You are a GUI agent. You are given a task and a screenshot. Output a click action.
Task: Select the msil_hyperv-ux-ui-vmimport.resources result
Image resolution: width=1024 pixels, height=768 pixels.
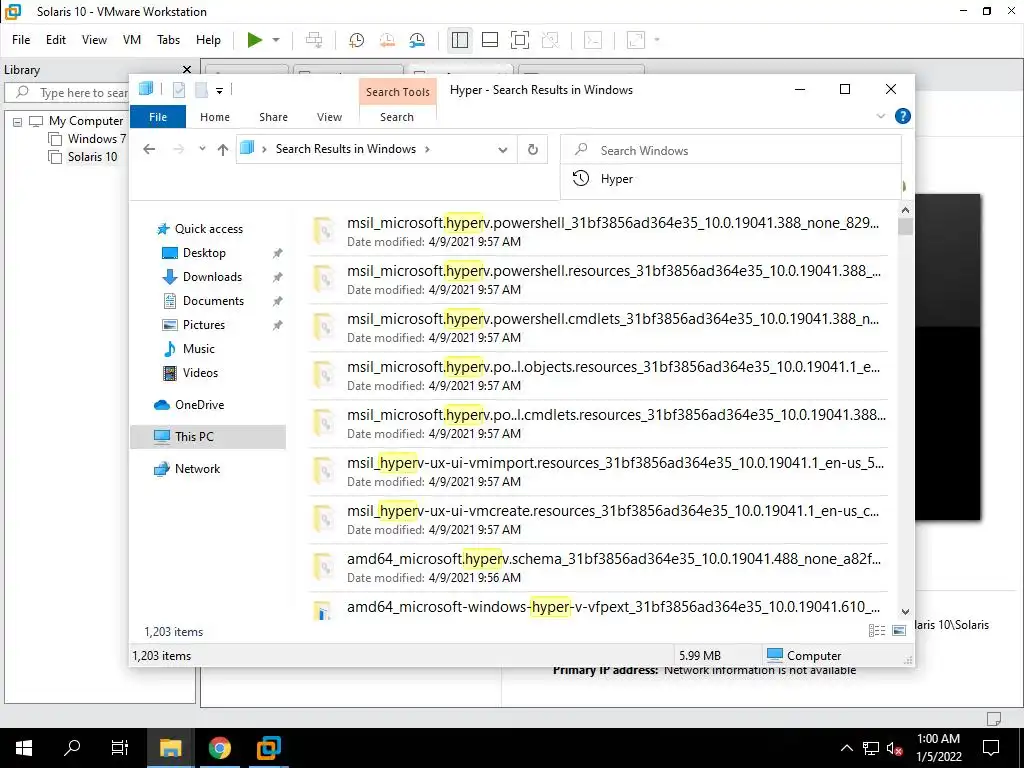click(x=598, y=472)
